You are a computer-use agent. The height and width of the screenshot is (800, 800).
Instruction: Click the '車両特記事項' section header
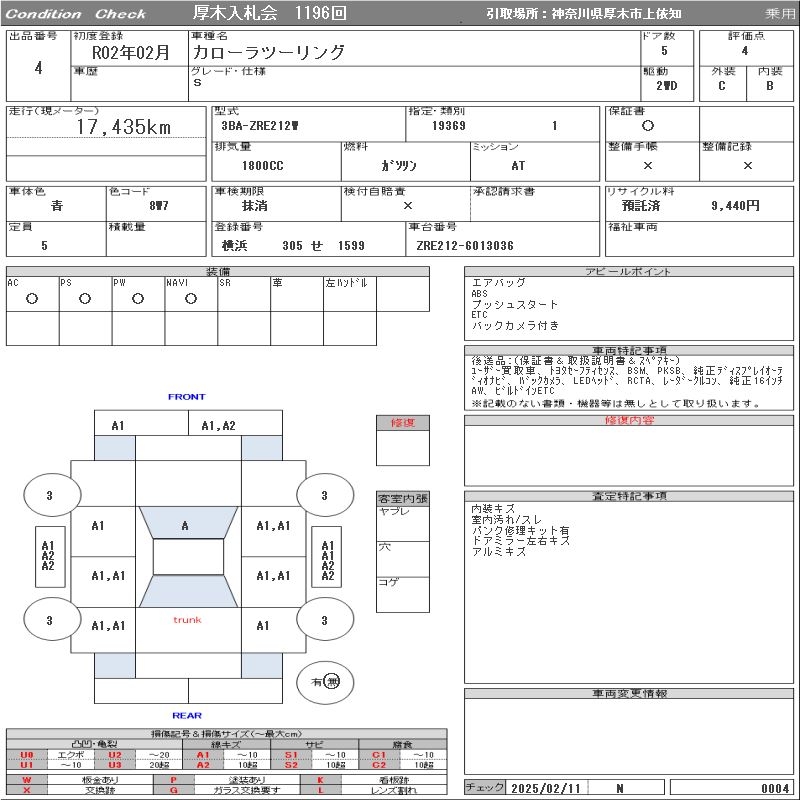[x=629, y=350]
